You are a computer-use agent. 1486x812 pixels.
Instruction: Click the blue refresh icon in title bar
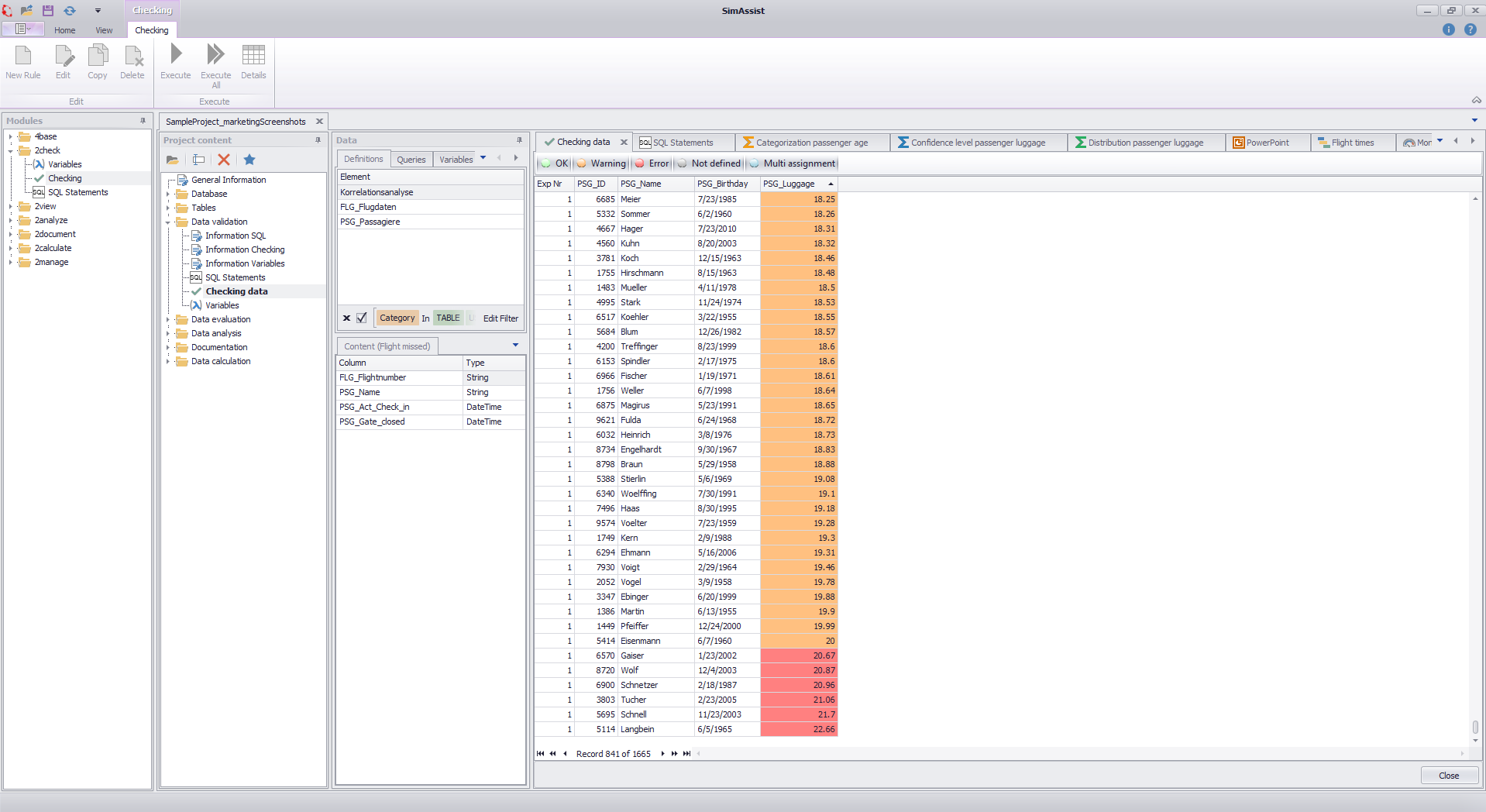(70, 10)
